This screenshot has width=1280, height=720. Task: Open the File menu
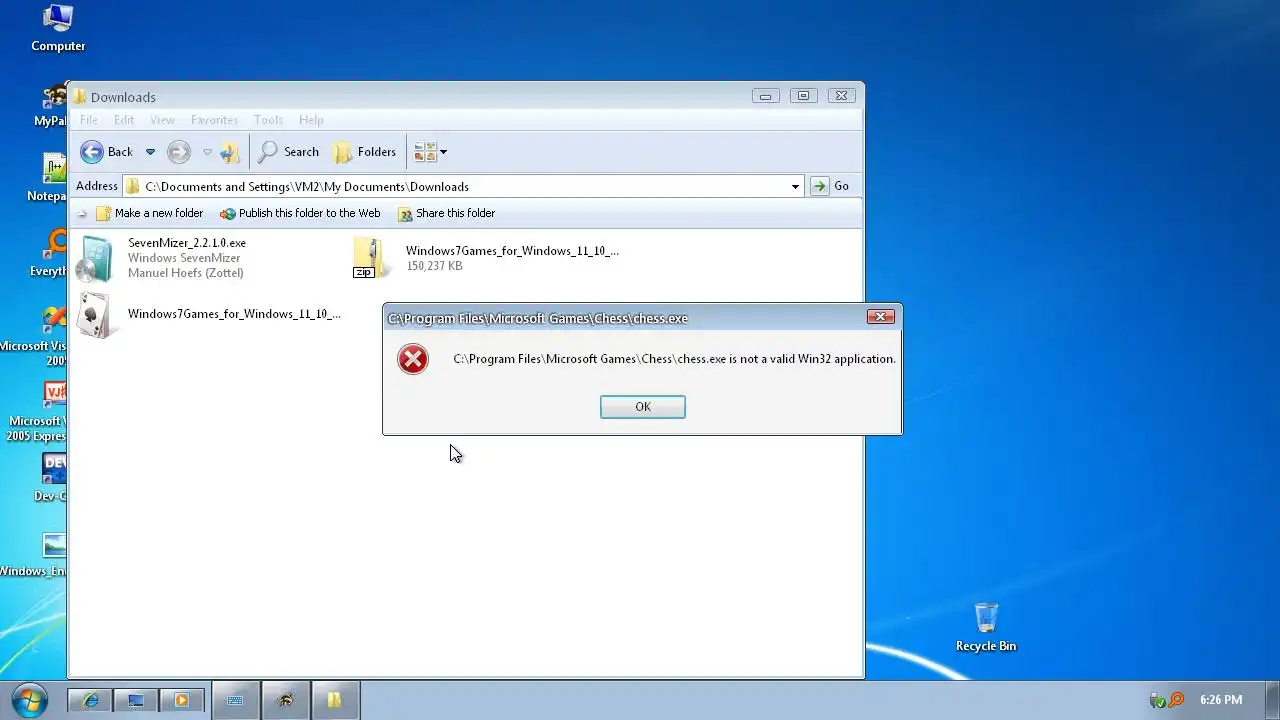[89, 120]
